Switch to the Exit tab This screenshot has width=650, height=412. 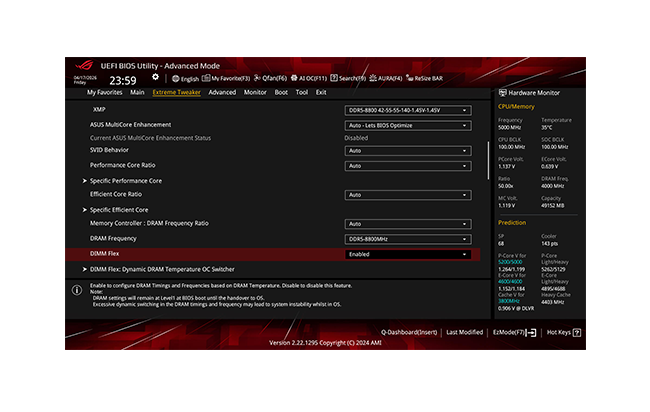321,92
